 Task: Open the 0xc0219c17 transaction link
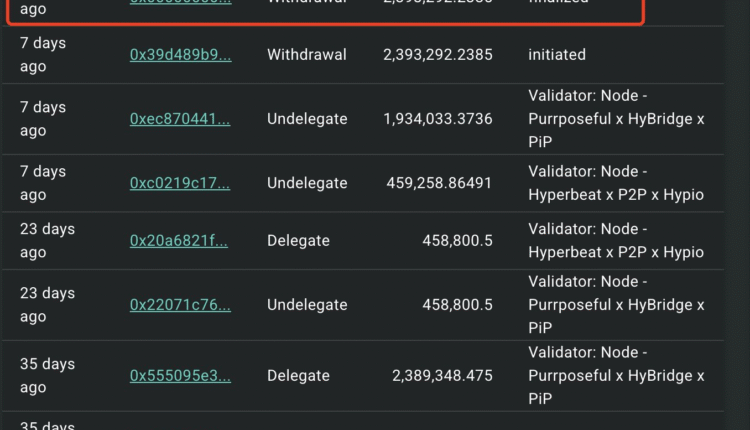pos(180,183)
